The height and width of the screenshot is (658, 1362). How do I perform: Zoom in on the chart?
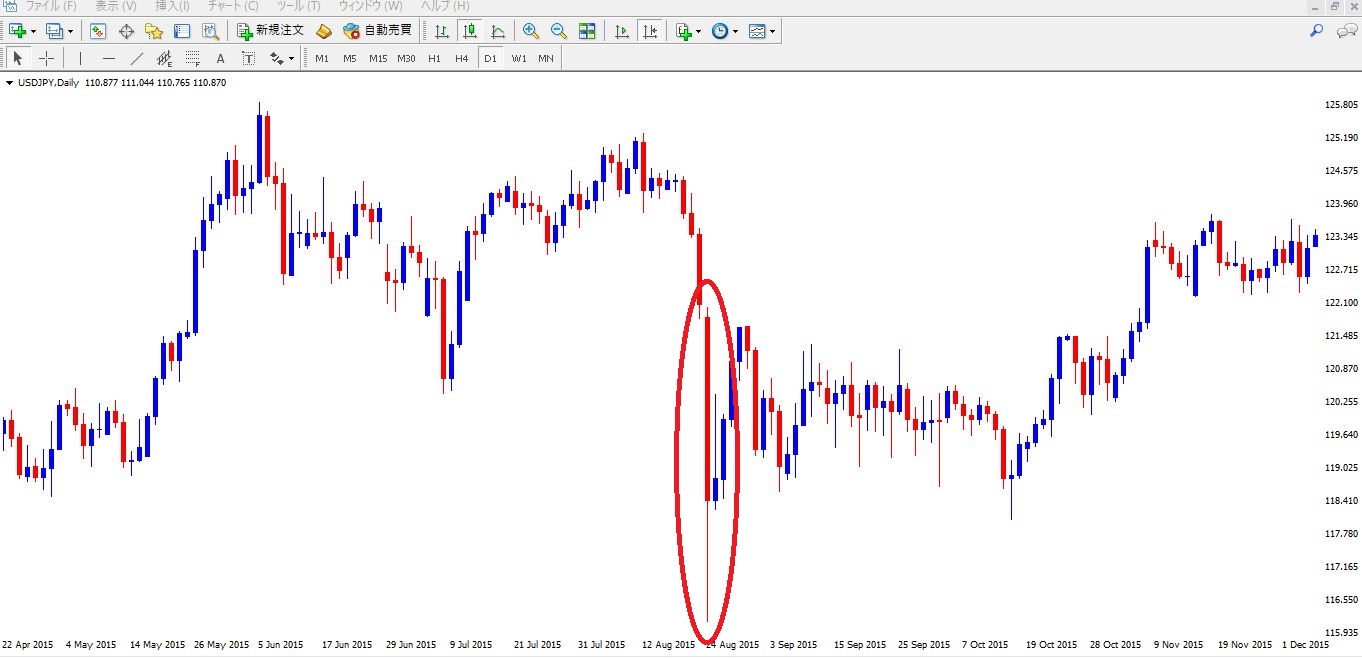tap(531, 31)
